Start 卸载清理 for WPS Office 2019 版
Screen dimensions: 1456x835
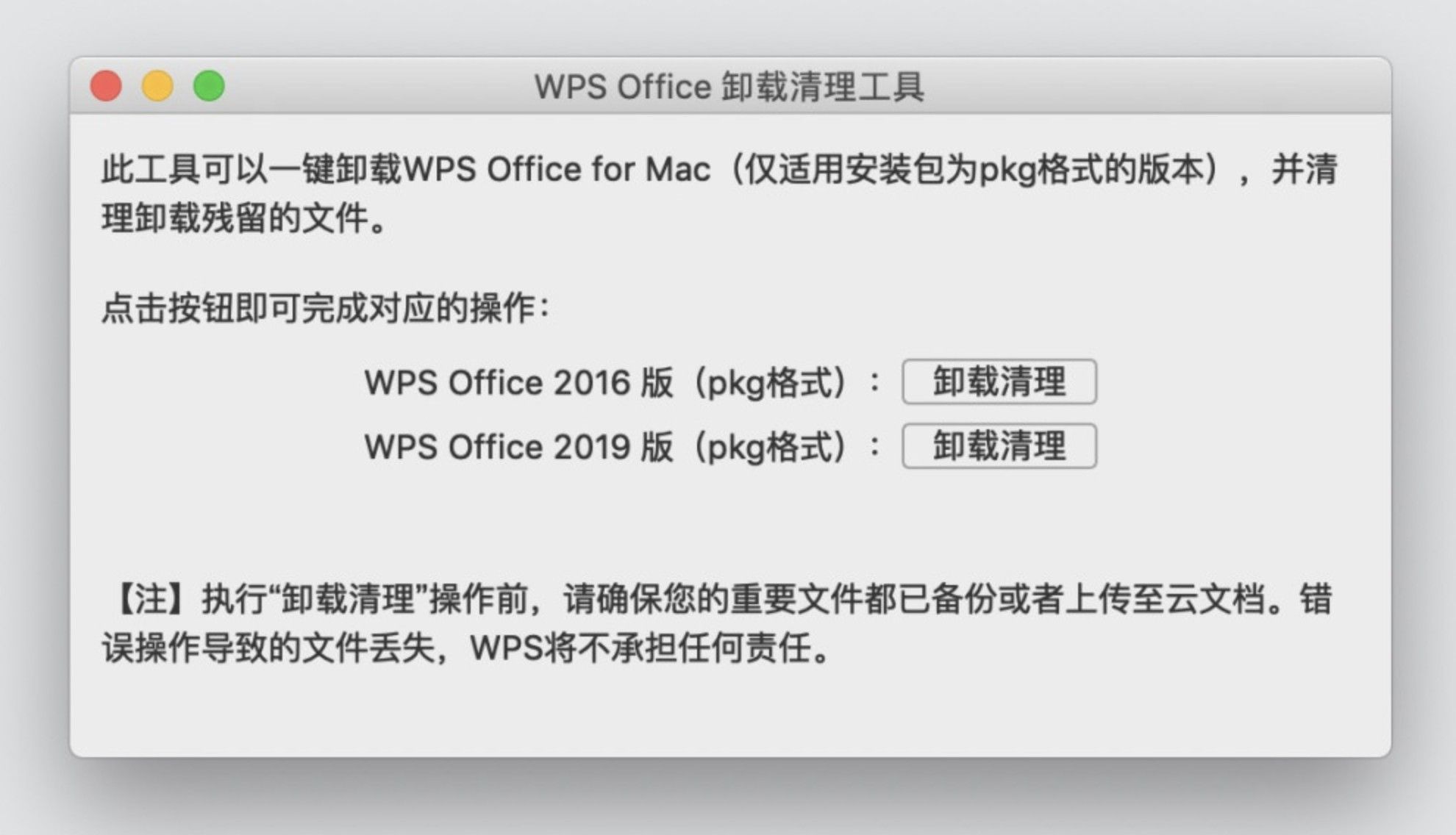999,446
